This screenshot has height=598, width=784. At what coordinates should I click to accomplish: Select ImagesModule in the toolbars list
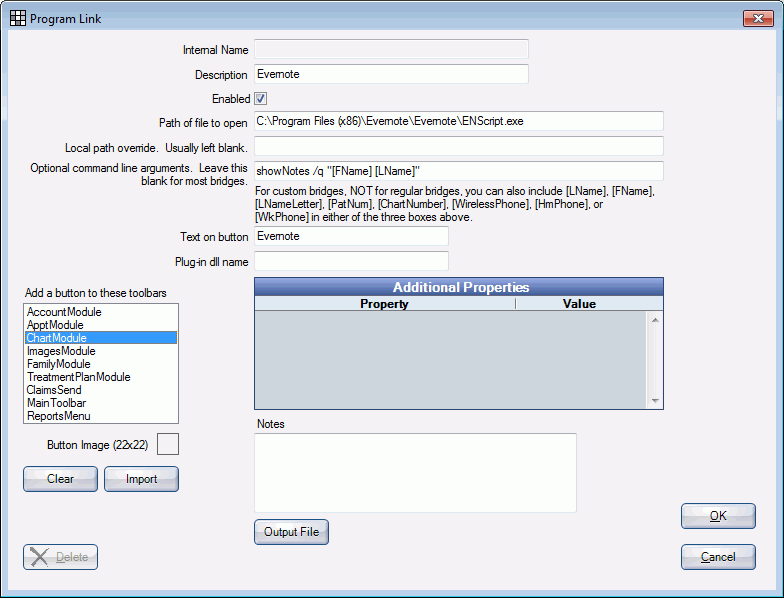100,351
